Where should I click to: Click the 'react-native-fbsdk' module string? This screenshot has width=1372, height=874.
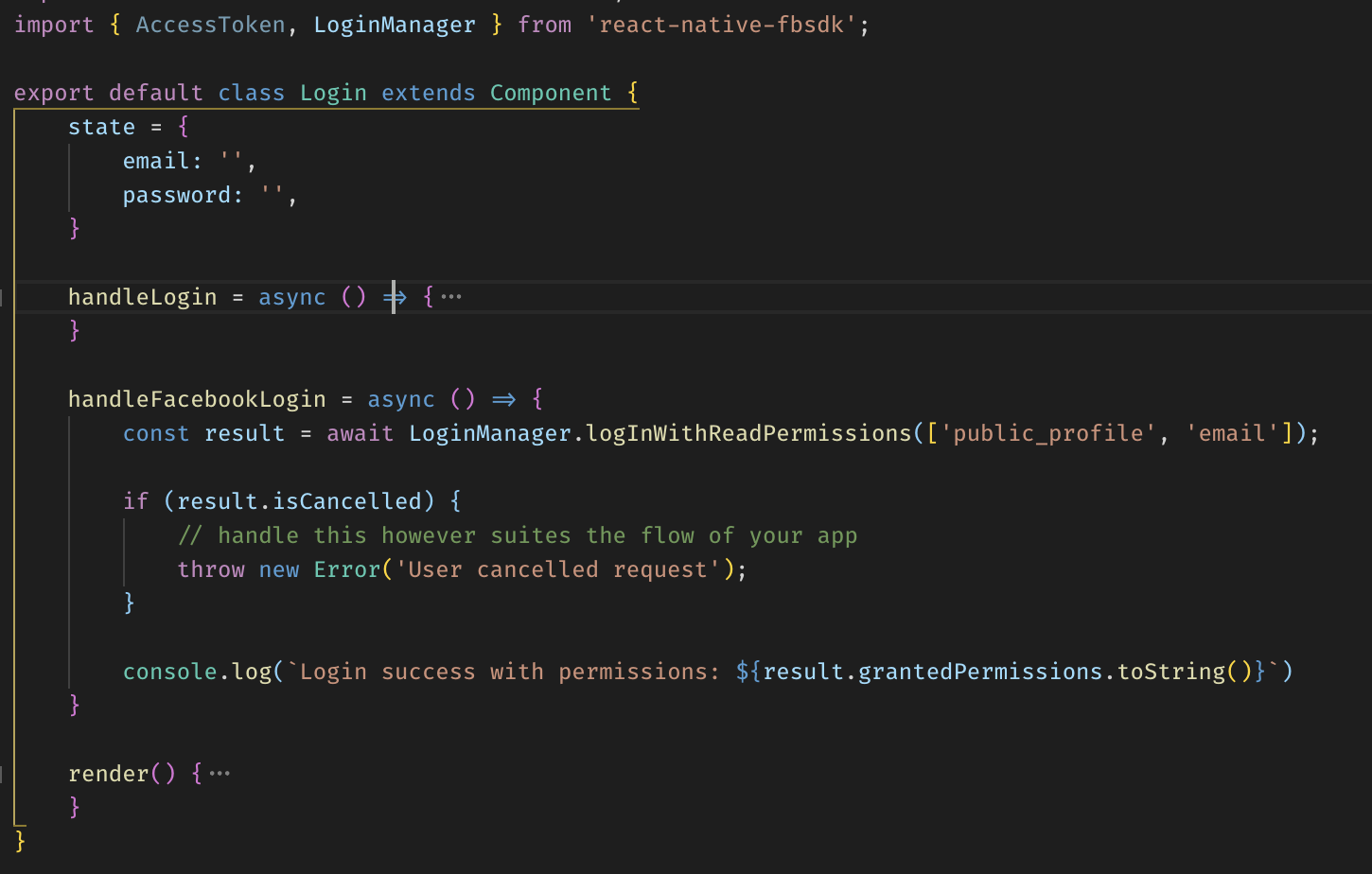click(719, 24)
